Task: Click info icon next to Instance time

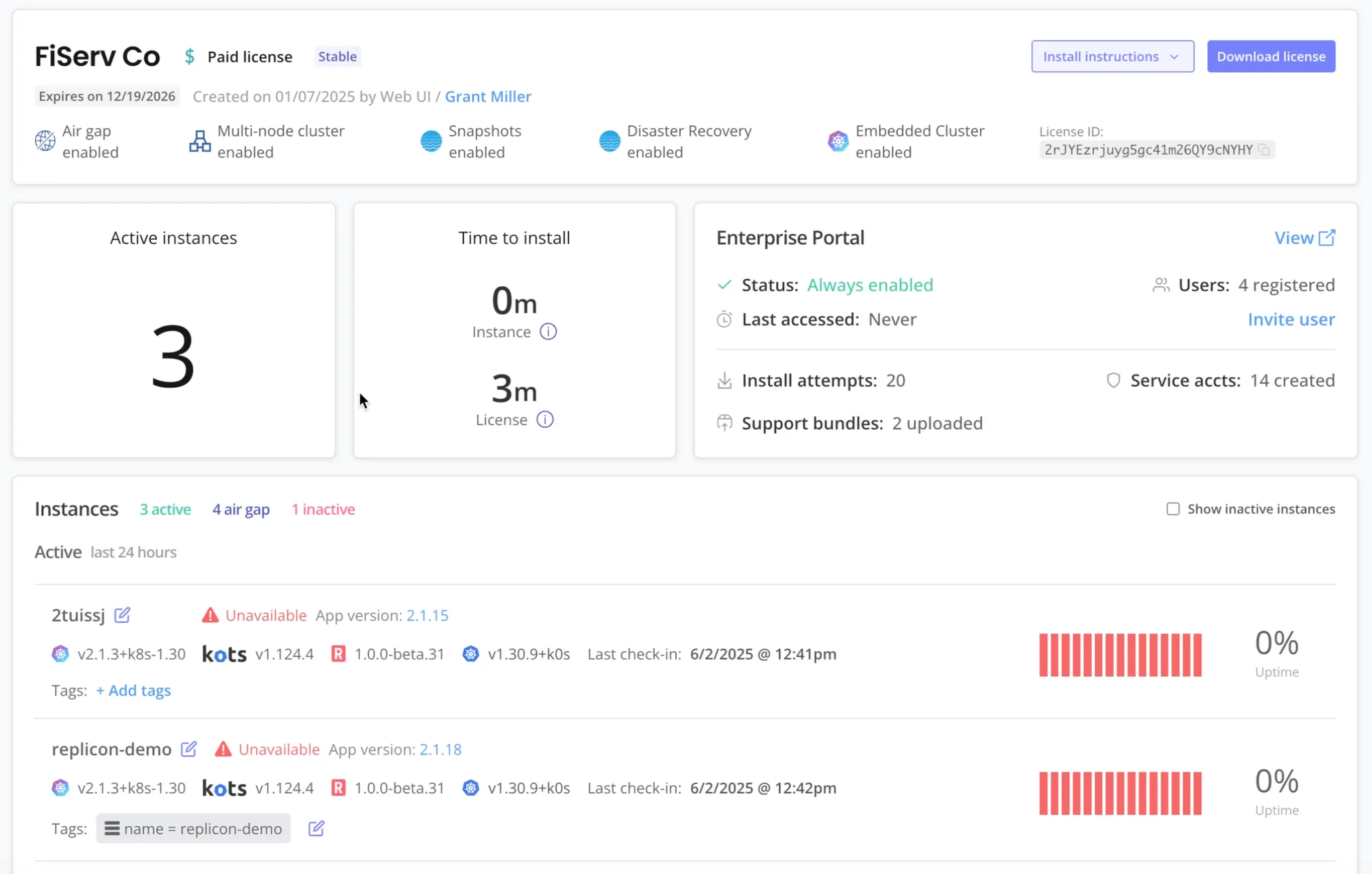Action: click(x=548, y=331)
